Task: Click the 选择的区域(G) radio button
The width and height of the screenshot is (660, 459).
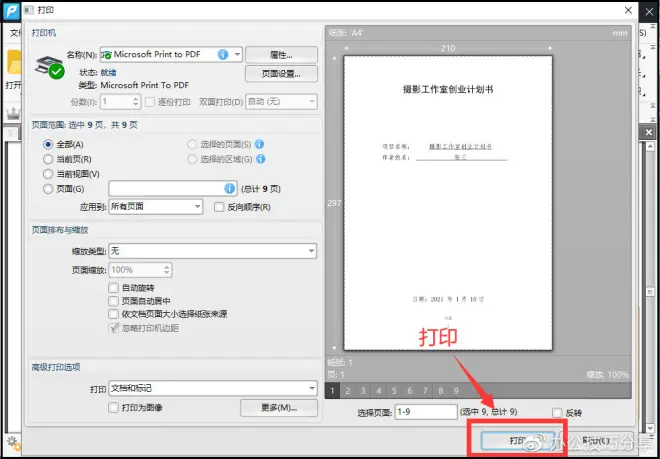Action: (x=192, y=159)
